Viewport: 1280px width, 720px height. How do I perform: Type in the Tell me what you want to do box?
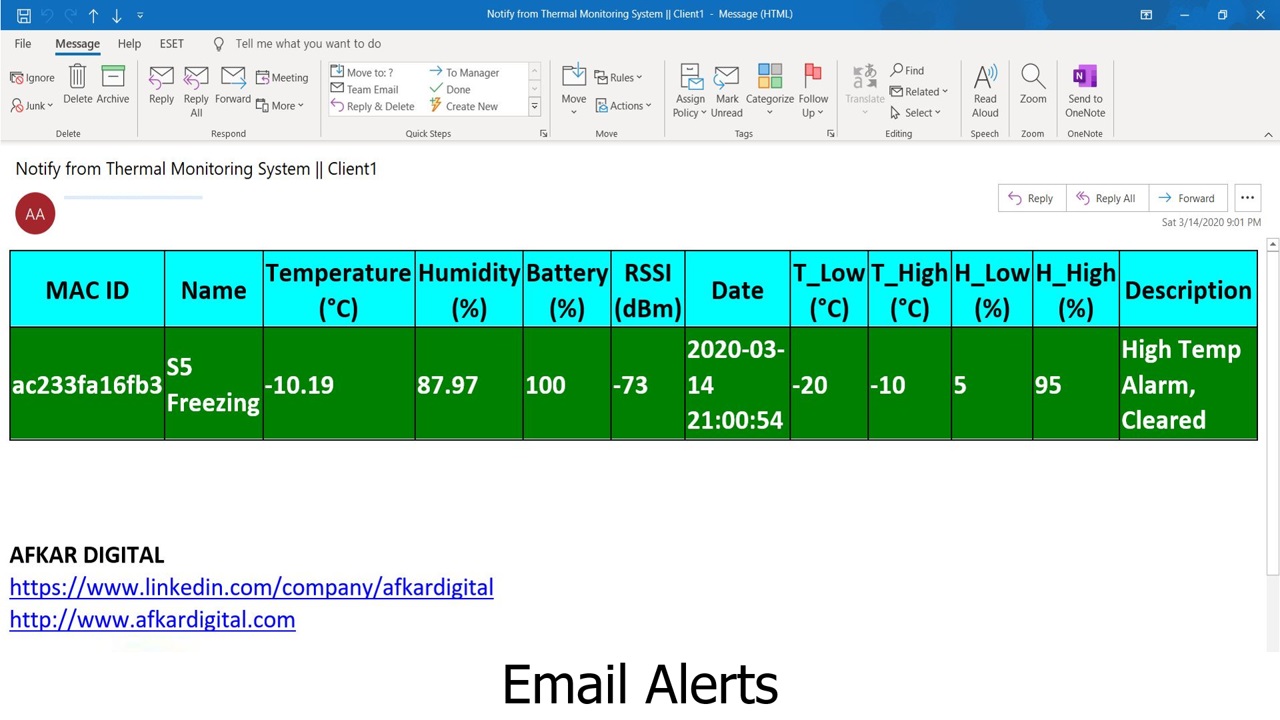[308, 44]
